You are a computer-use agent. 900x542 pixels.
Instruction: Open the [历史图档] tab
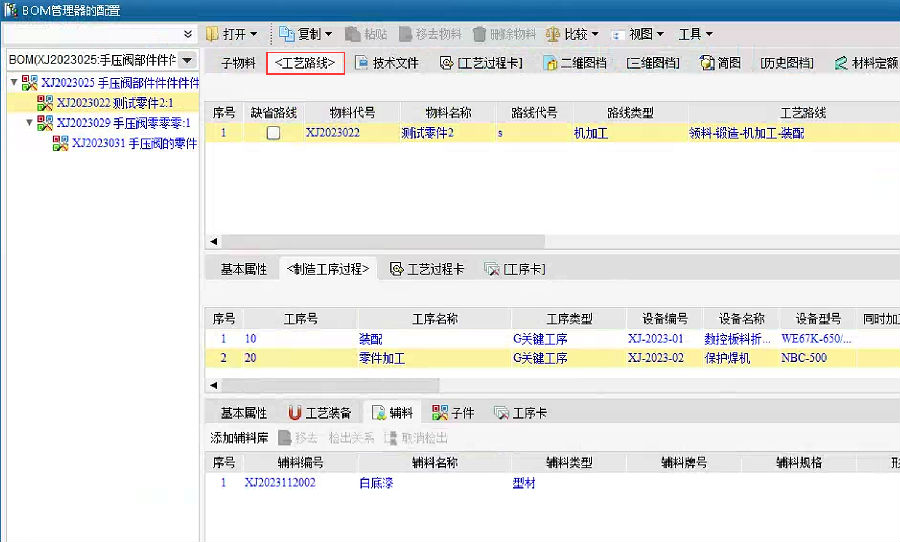(x=787, y=63)
